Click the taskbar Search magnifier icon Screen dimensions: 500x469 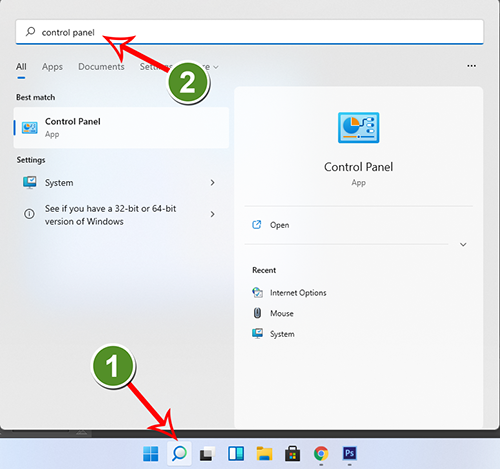(x=179, y=453)
